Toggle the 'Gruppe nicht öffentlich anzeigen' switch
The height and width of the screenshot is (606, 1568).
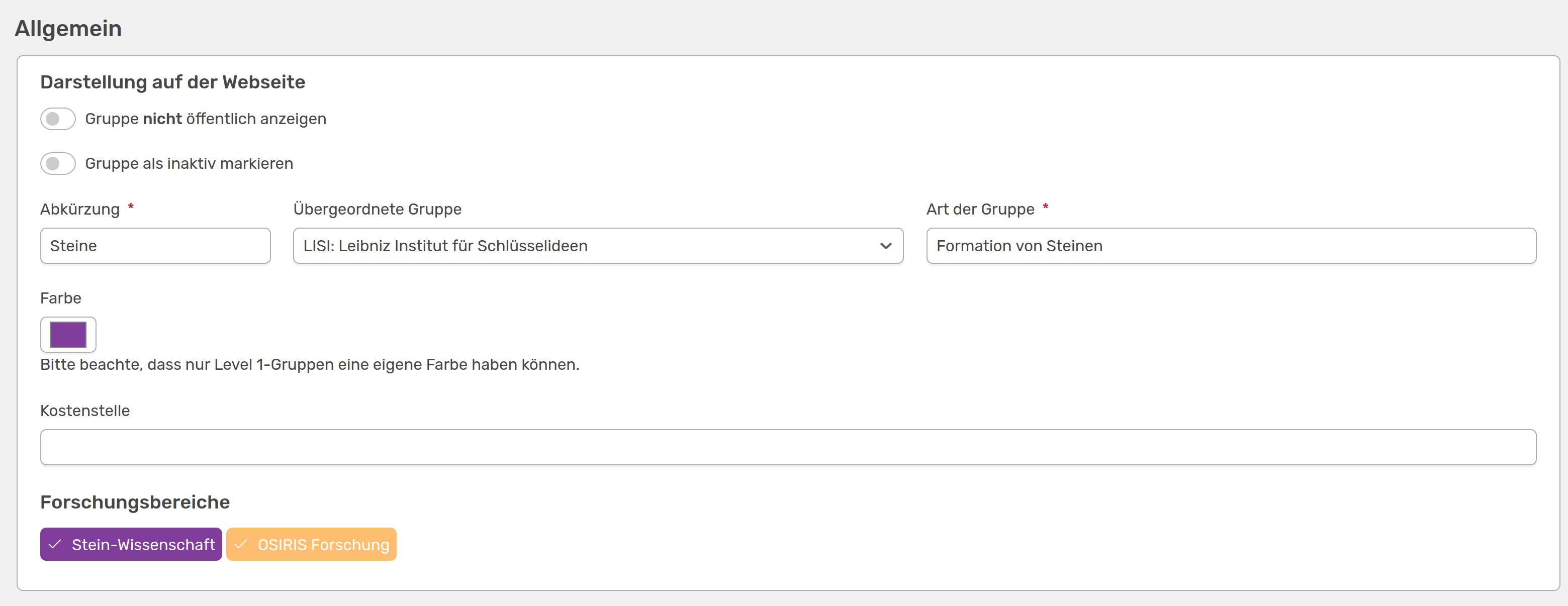[x=58, y=119]
